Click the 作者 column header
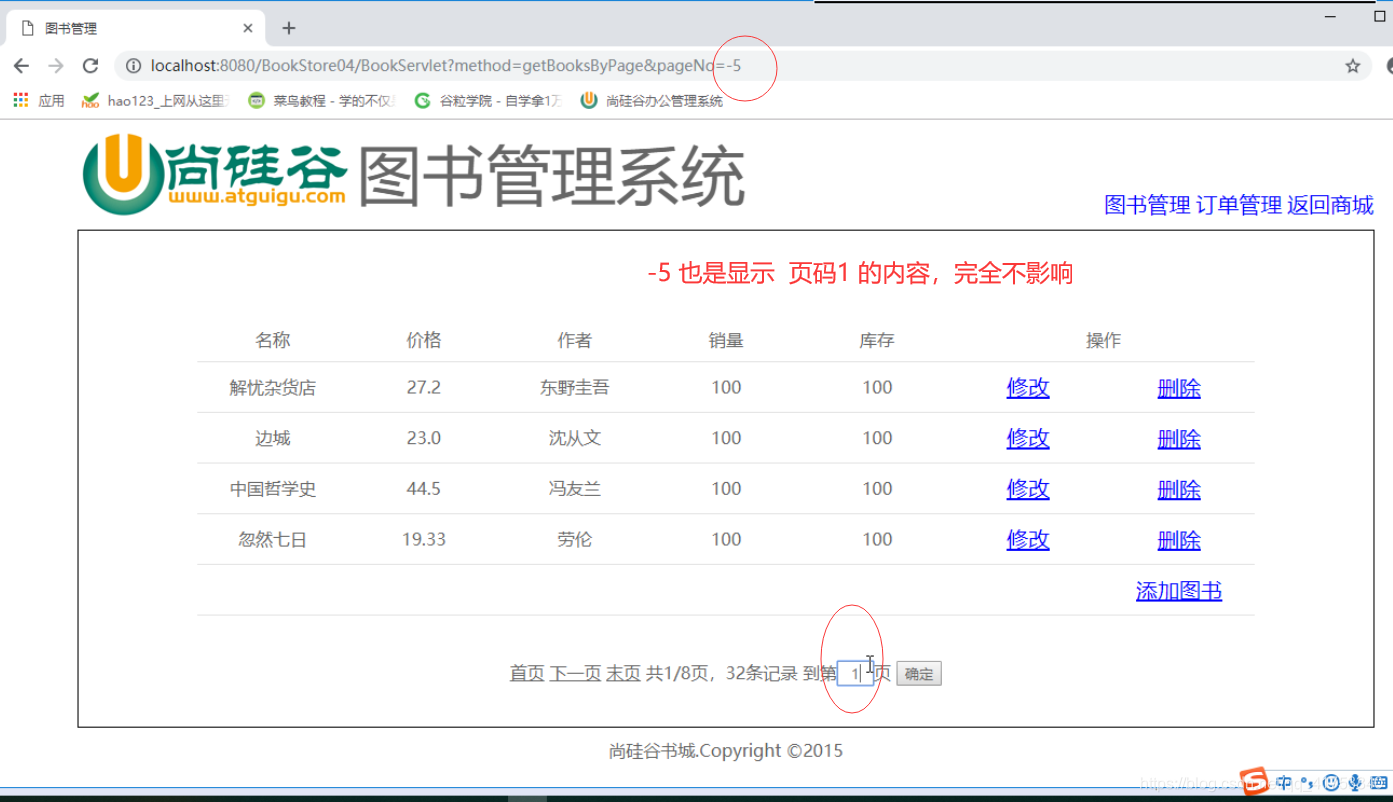The image size is (1393, 802). pyautogui.click(x=575, y=340)
